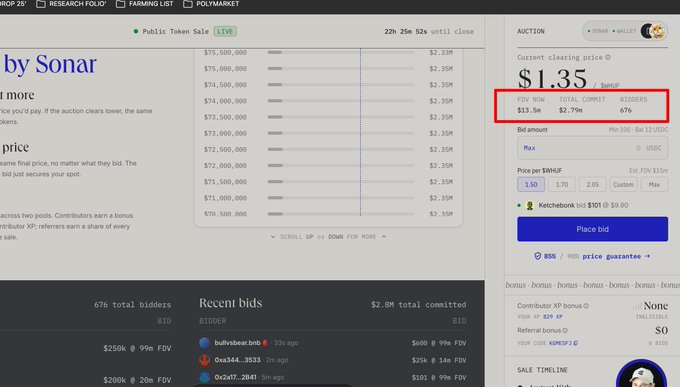
Task: Click the $72,000,000 row label
Action: pyautogui.click(x=225, y=165)
